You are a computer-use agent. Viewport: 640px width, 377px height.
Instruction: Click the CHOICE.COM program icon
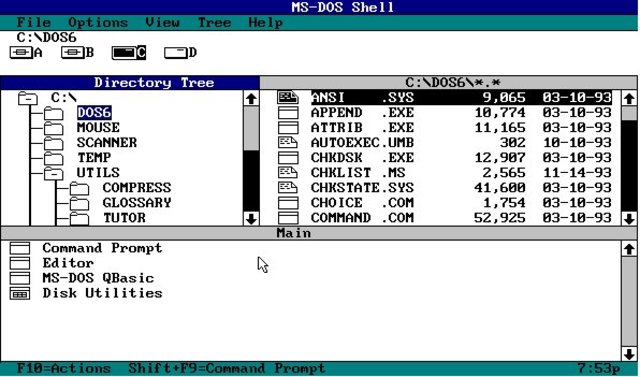(288, 203)
